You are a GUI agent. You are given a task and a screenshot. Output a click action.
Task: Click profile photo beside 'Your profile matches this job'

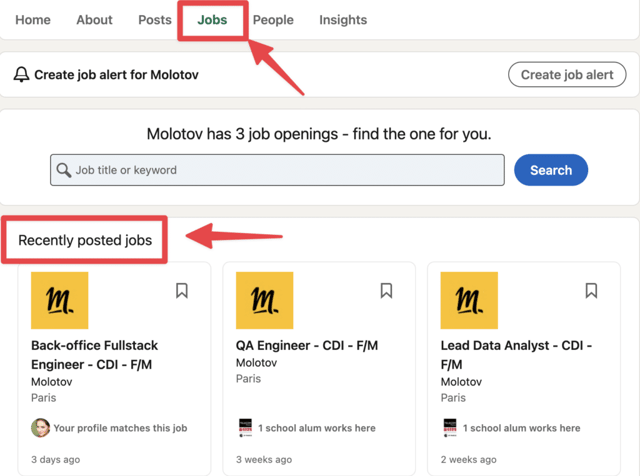pos(40,428)
